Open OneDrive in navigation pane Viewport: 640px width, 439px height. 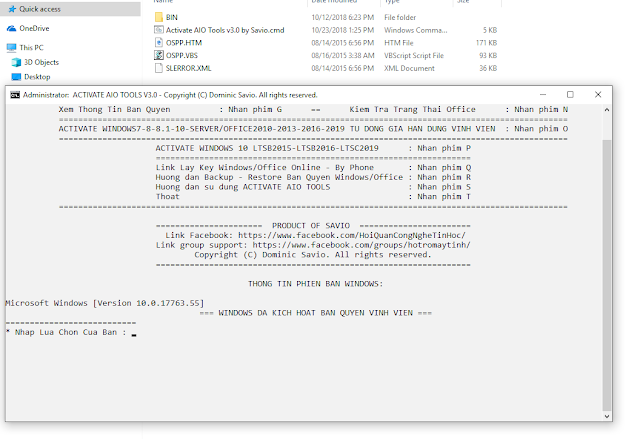pos(34,28)
